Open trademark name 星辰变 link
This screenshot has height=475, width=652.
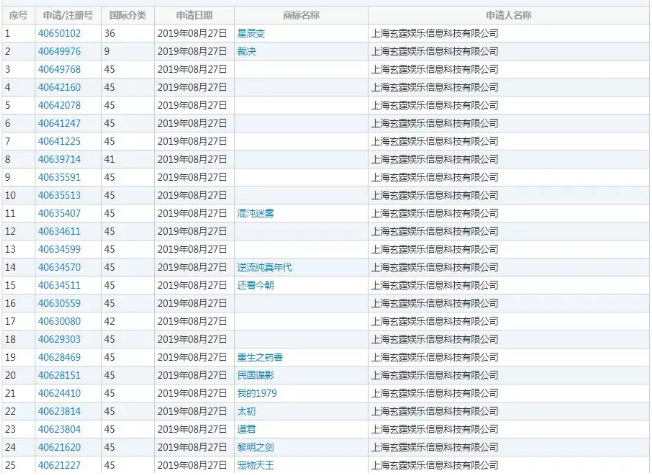pyautogui.click(x=250, y=33)
